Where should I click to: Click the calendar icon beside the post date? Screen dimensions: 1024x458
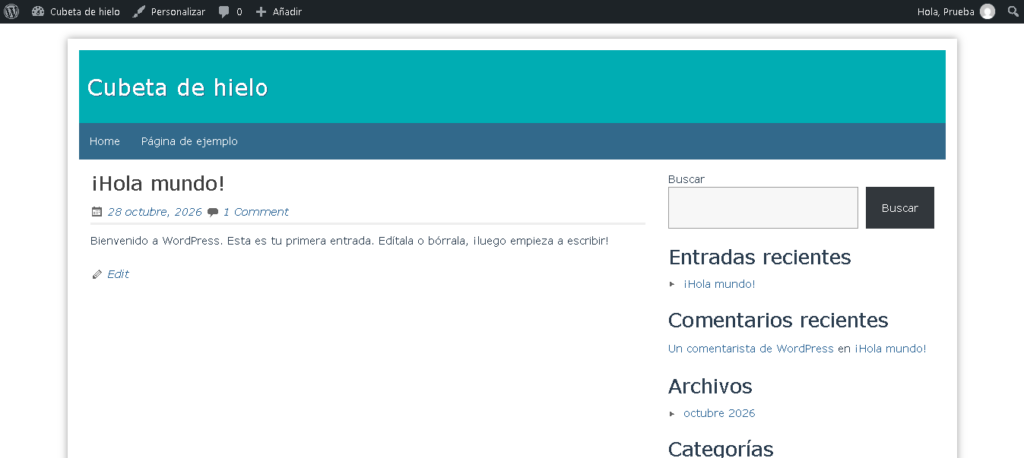tap(97, 211)
